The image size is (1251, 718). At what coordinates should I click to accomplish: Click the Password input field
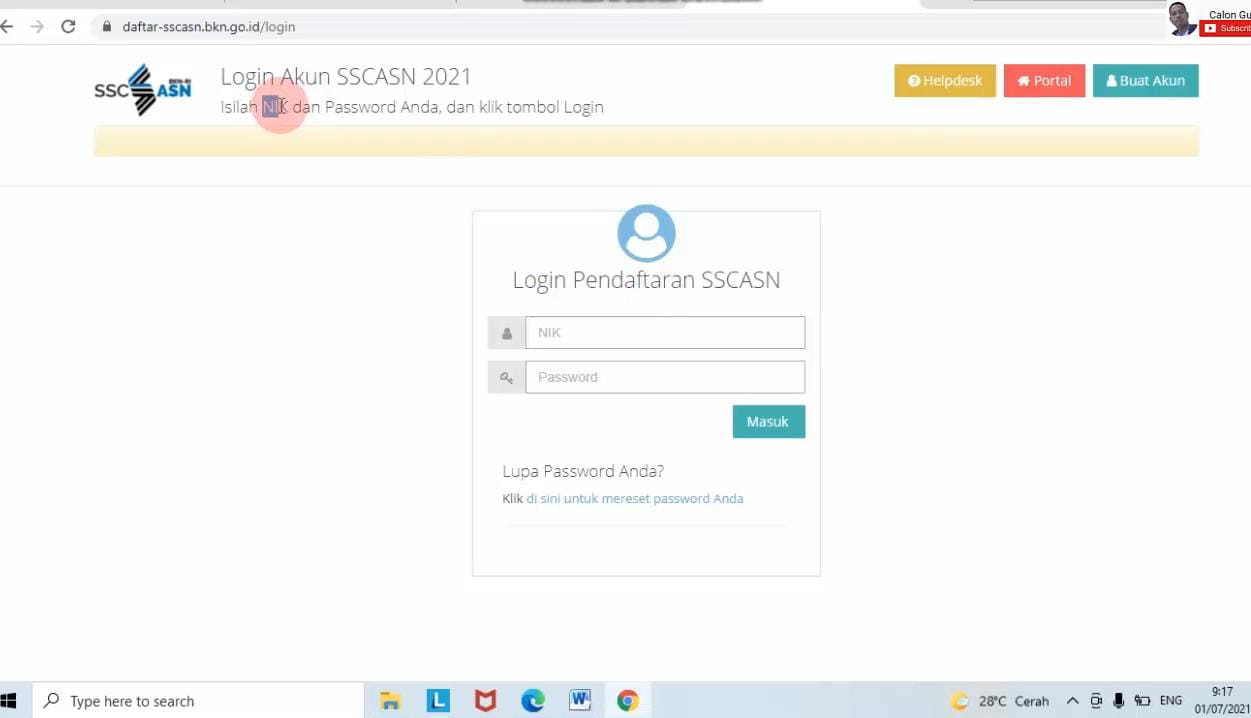tap(665, 377)
